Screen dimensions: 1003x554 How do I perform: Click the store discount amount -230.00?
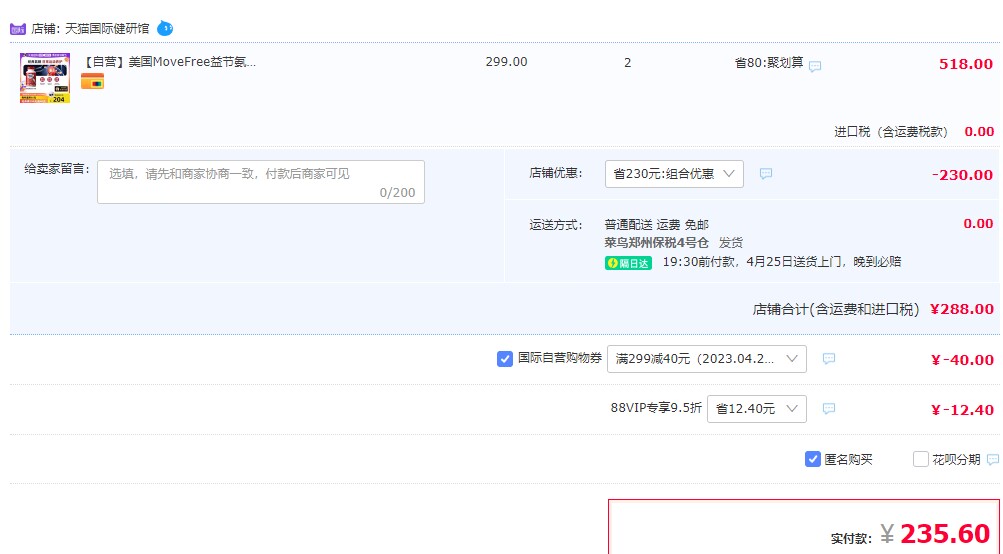[962, 175]
